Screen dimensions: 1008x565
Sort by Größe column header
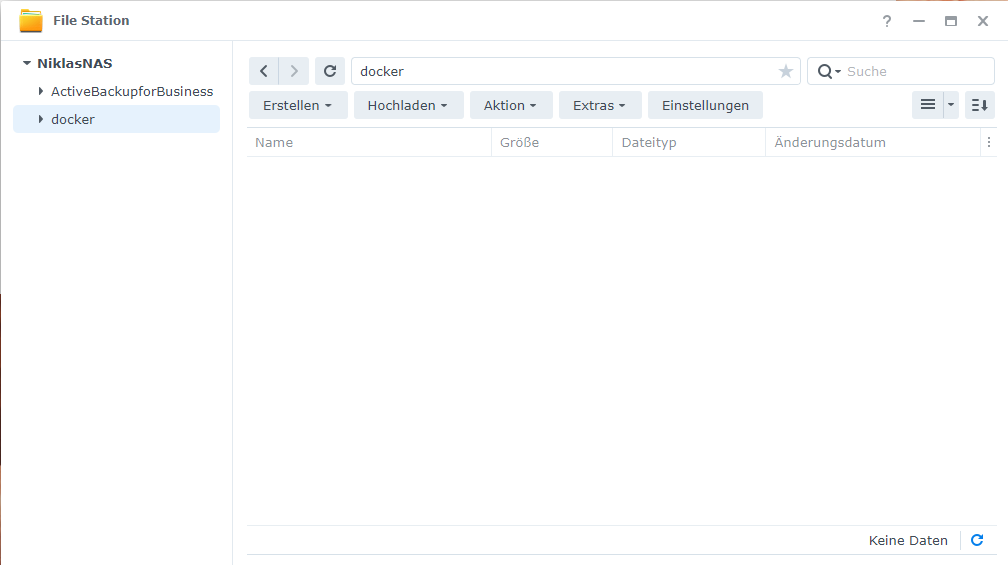tap(552, 143)
